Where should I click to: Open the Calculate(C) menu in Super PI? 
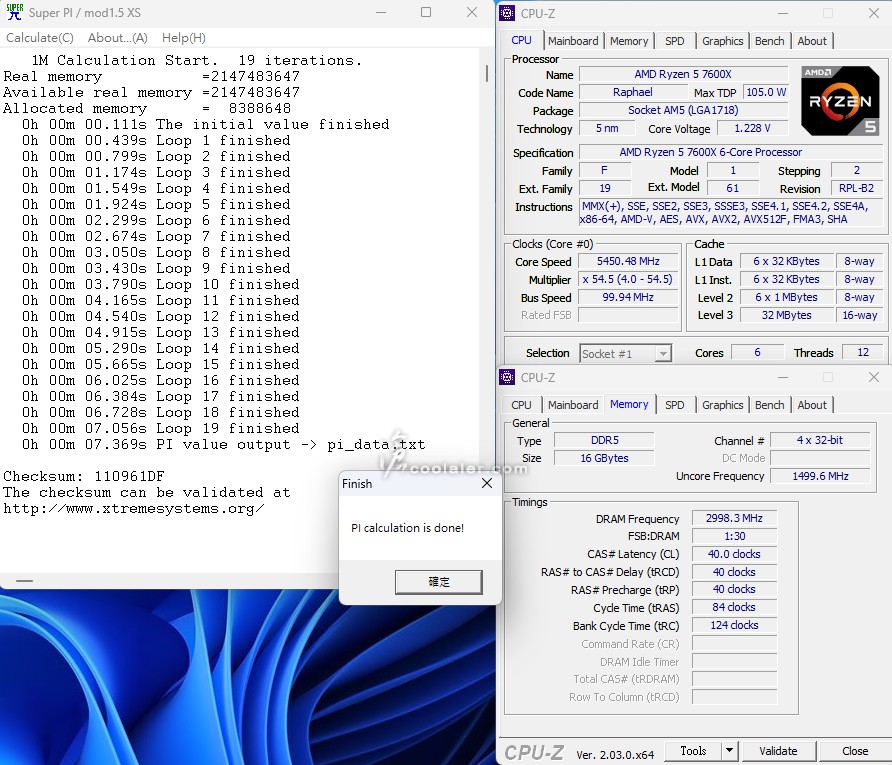coord(40,38)
